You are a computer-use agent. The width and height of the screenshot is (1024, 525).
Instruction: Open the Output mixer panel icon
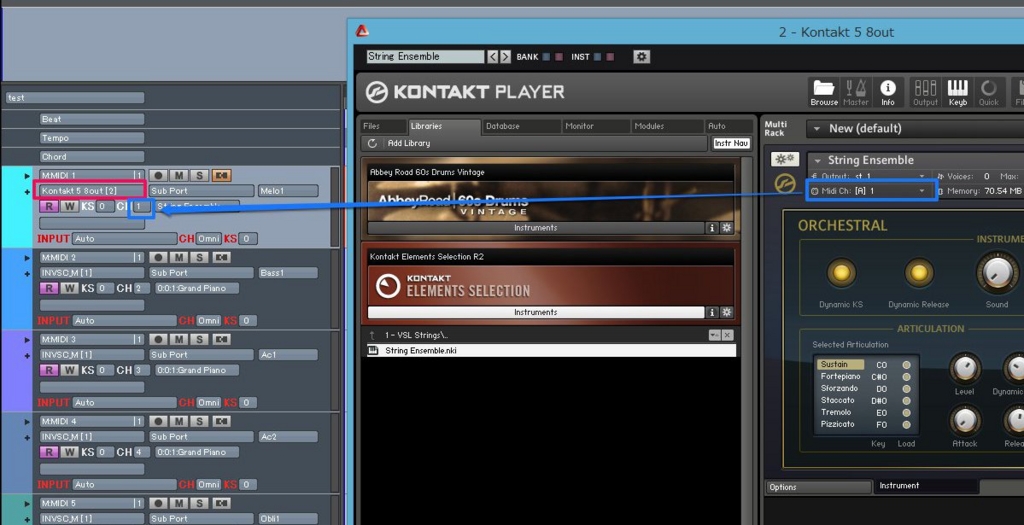pyautogui.click(x=925, y=90)
